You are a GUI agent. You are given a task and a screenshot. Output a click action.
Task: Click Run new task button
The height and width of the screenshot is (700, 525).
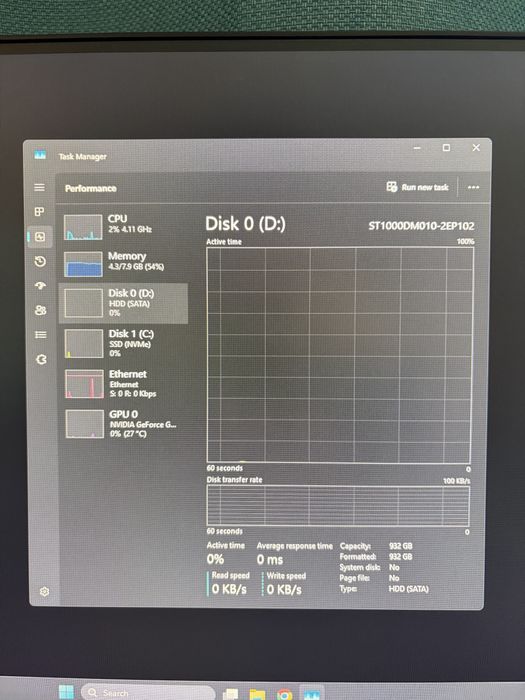[x=417, y=187]
